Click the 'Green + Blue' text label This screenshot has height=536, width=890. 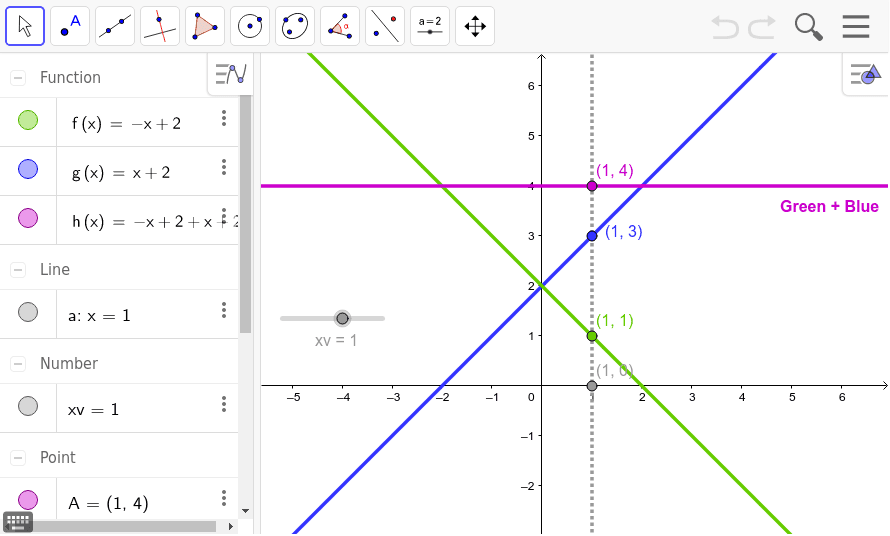pos(829,206)
